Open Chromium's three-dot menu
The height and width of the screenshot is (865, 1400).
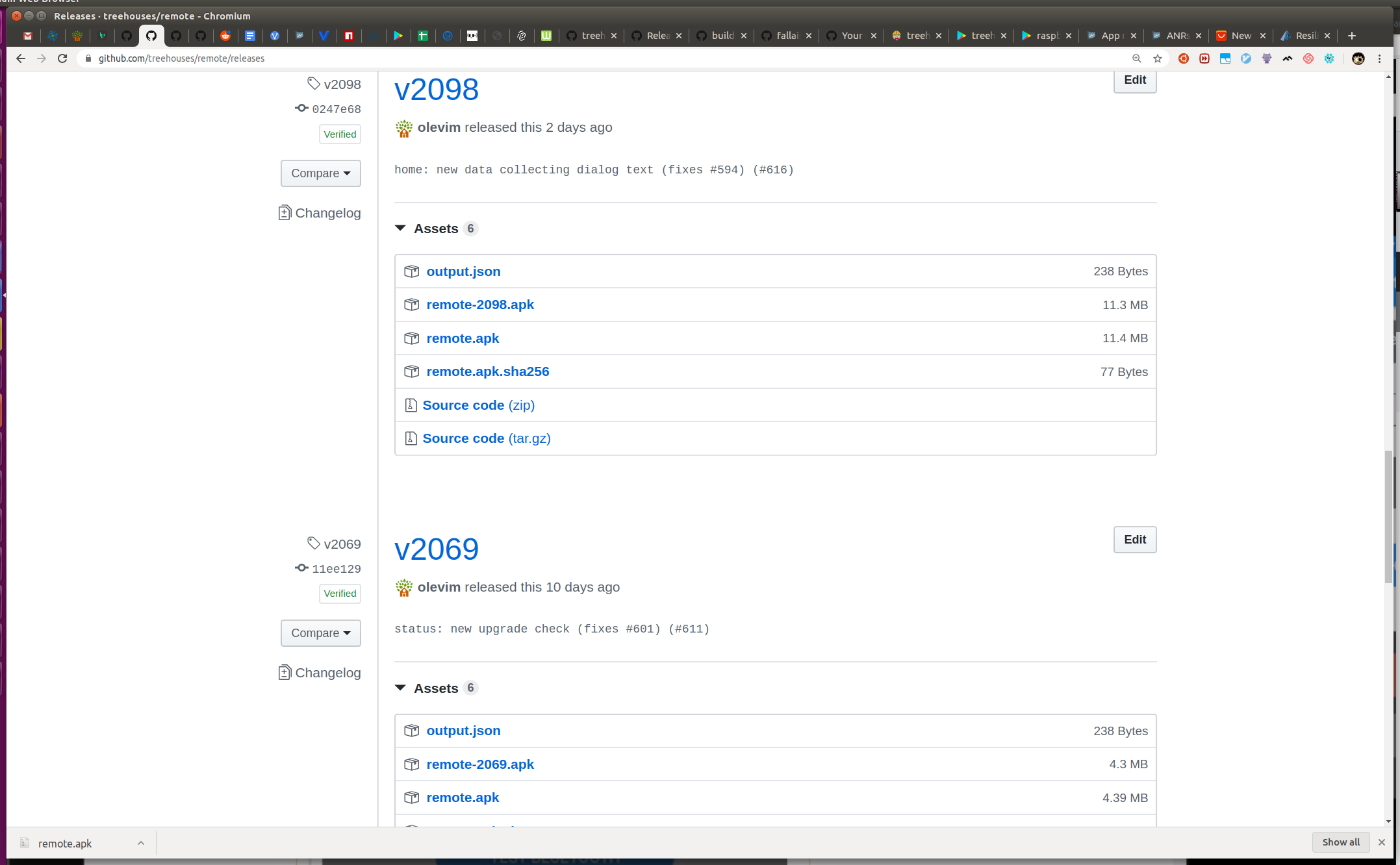click(1380, 58)
